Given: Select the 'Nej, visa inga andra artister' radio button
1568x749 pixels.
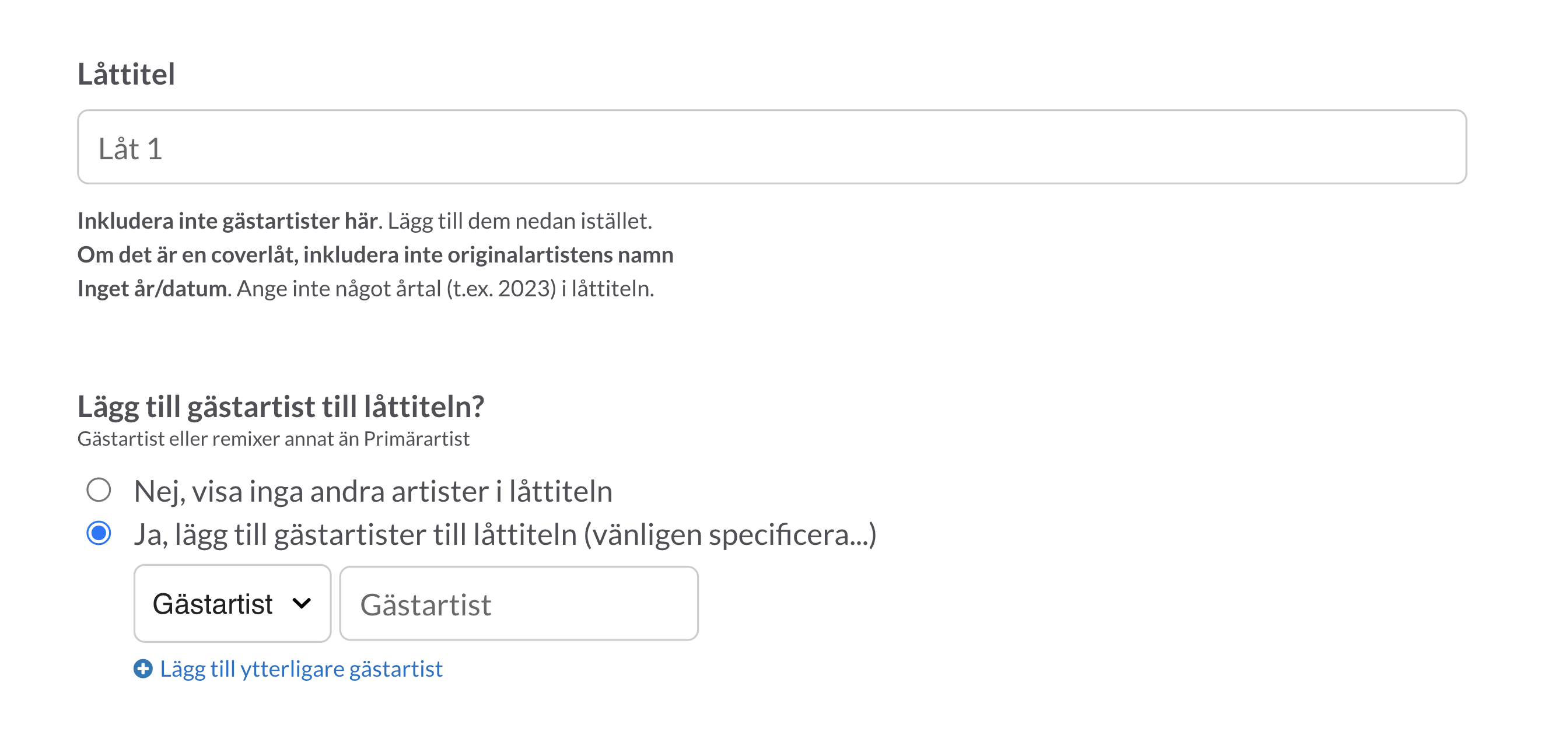Looking at the screenshot, I should pyautogui.click(x=99, y=490).
